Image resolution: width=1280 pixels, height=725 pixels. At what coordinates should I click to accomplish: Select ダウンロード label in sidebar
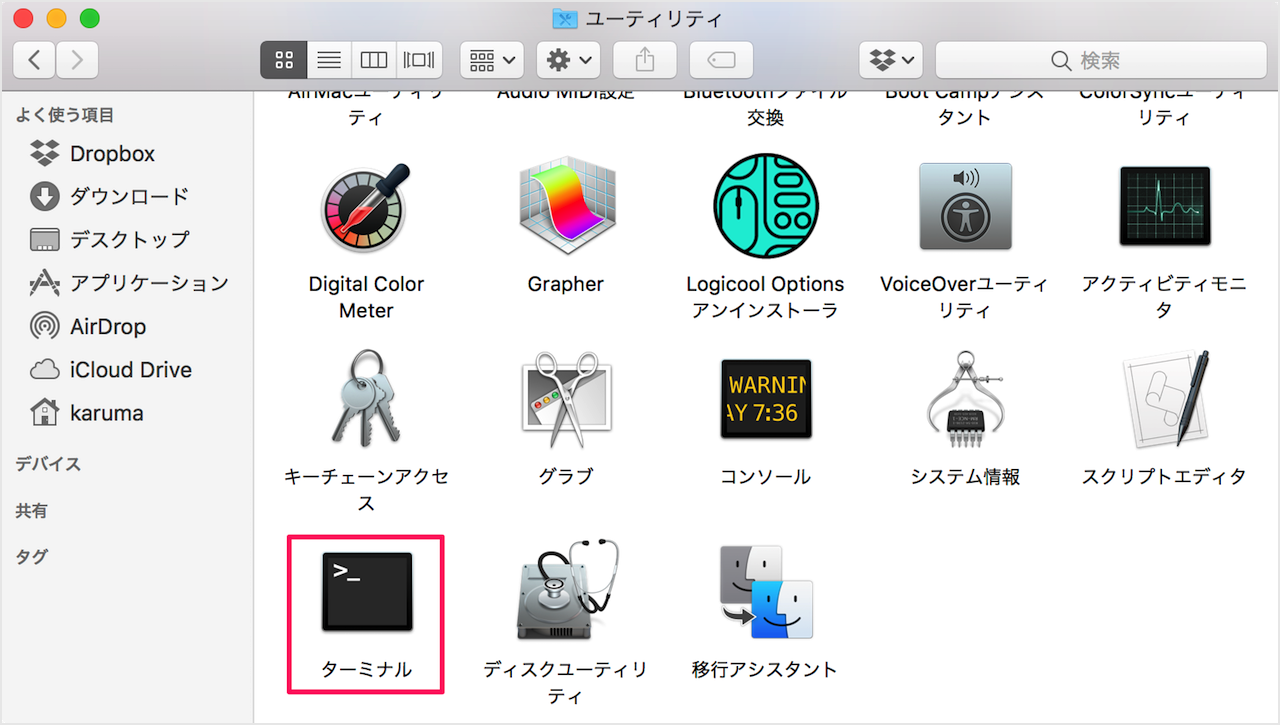[129, 196]
